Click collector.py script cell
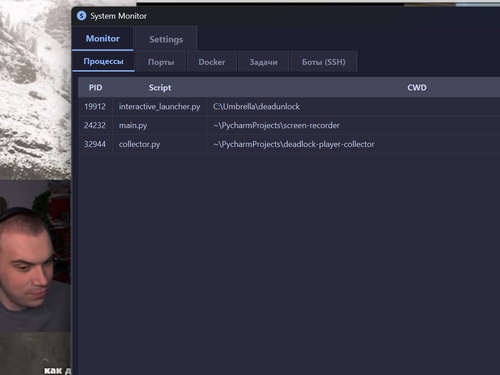The width and height of the screenshot is (500, 375). (160, 144)
